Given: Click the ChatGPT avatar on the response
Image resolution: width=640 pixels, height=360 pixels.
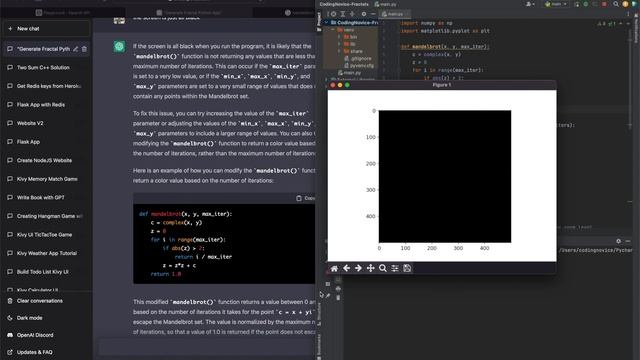Looking at the screenshot, I should click(x=119, y=47).
